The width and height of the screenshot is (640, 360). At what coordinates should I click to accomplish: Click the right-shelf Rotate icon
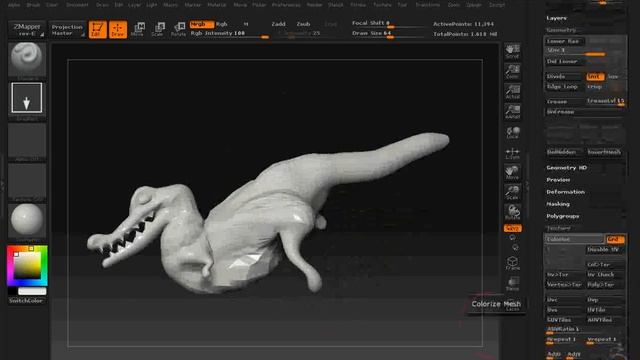(512, 212)
